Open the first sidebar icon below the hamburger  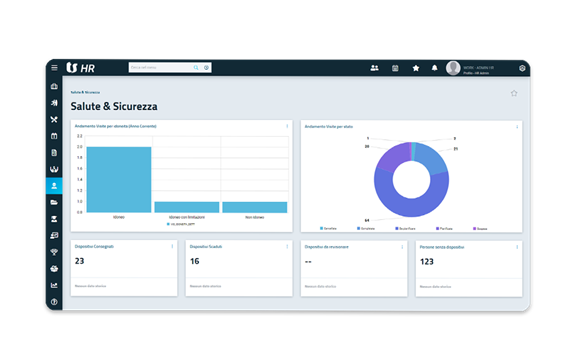click(54, 86)
